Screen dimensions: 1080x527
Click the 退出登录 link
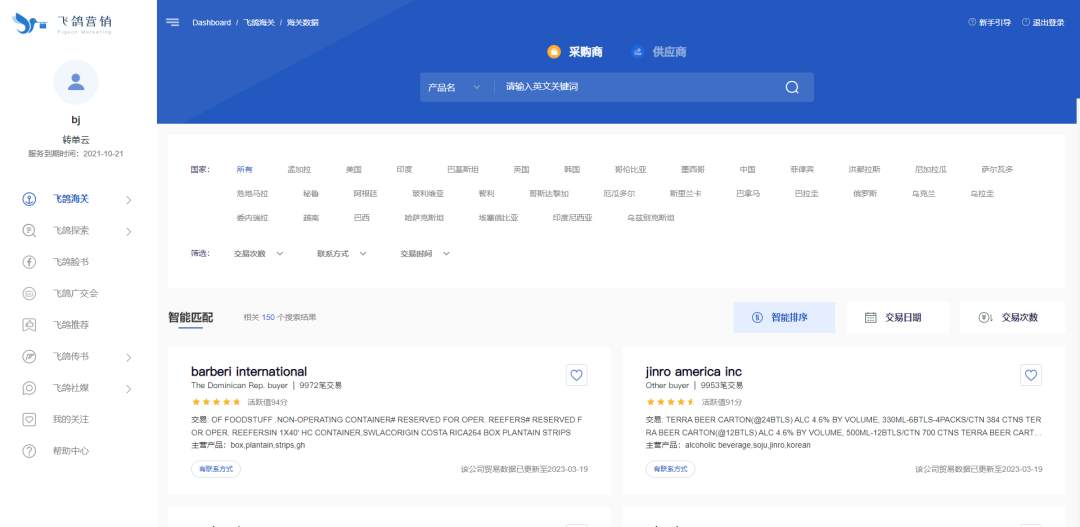point(1048,22)
